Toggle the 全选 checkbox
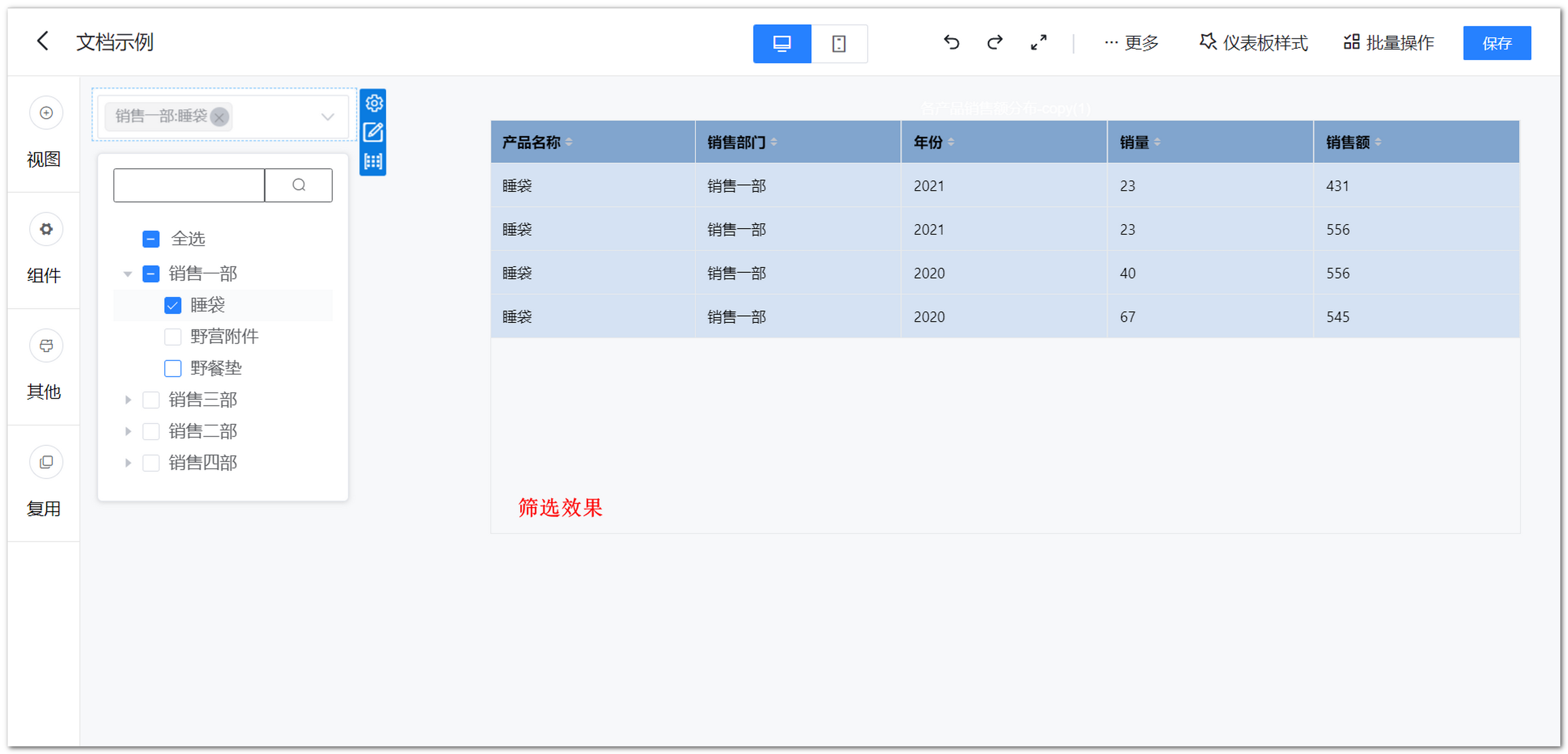Viewport: 1568px width, 754px height. click(x=151, y=239)
